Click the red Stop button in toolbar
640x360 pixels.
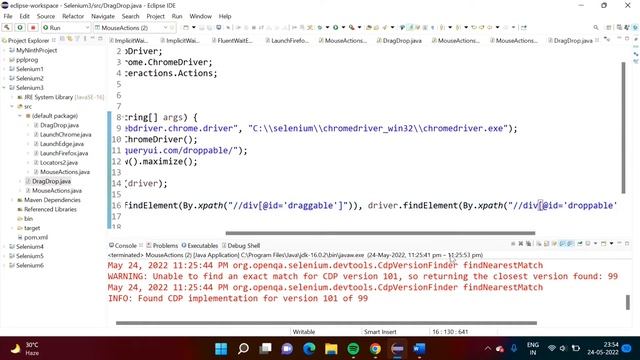pos(33,27)
